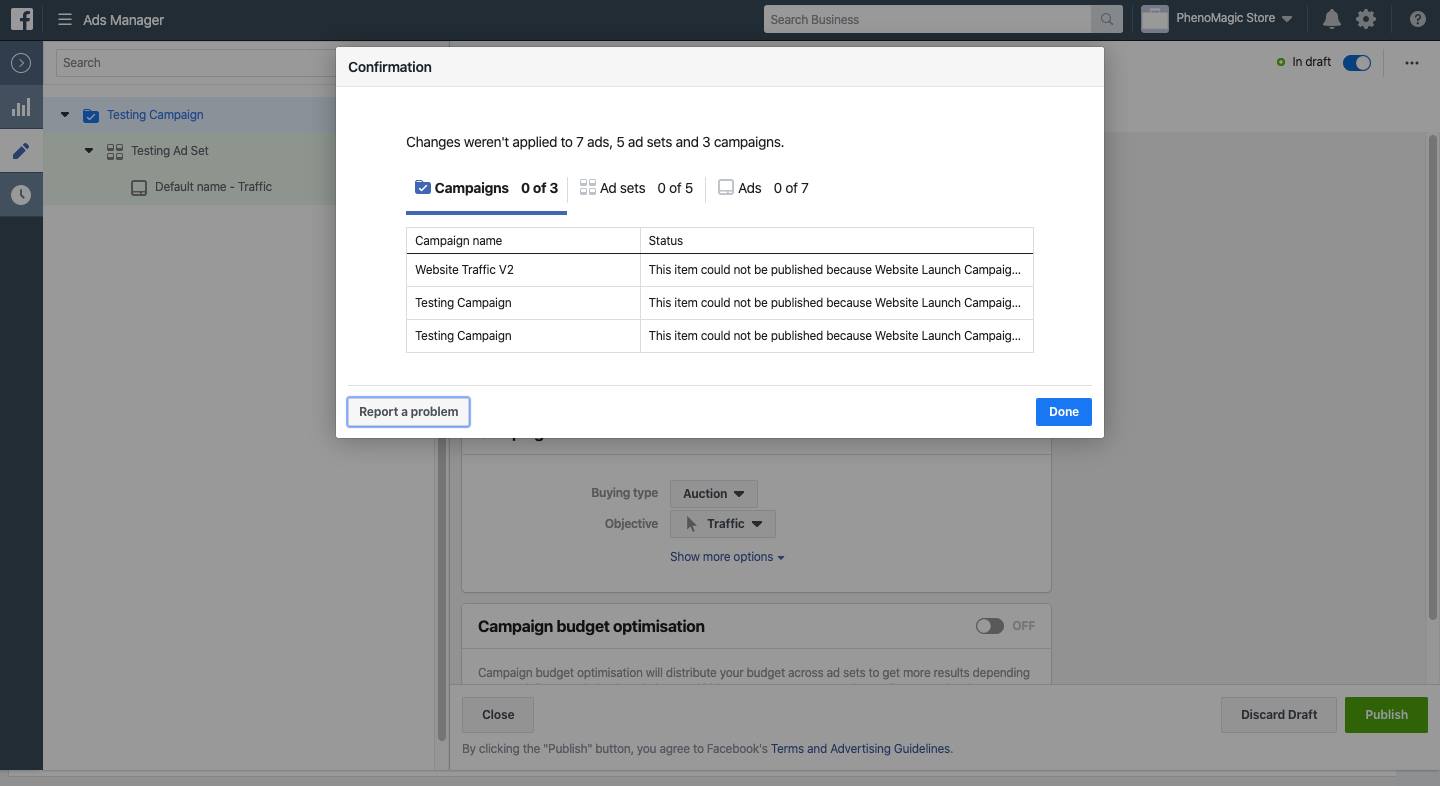Click the Default name - Traffic ad icon
This screenshot has width=1440, height=786.
pyautogui.click(x=139, y=187)
